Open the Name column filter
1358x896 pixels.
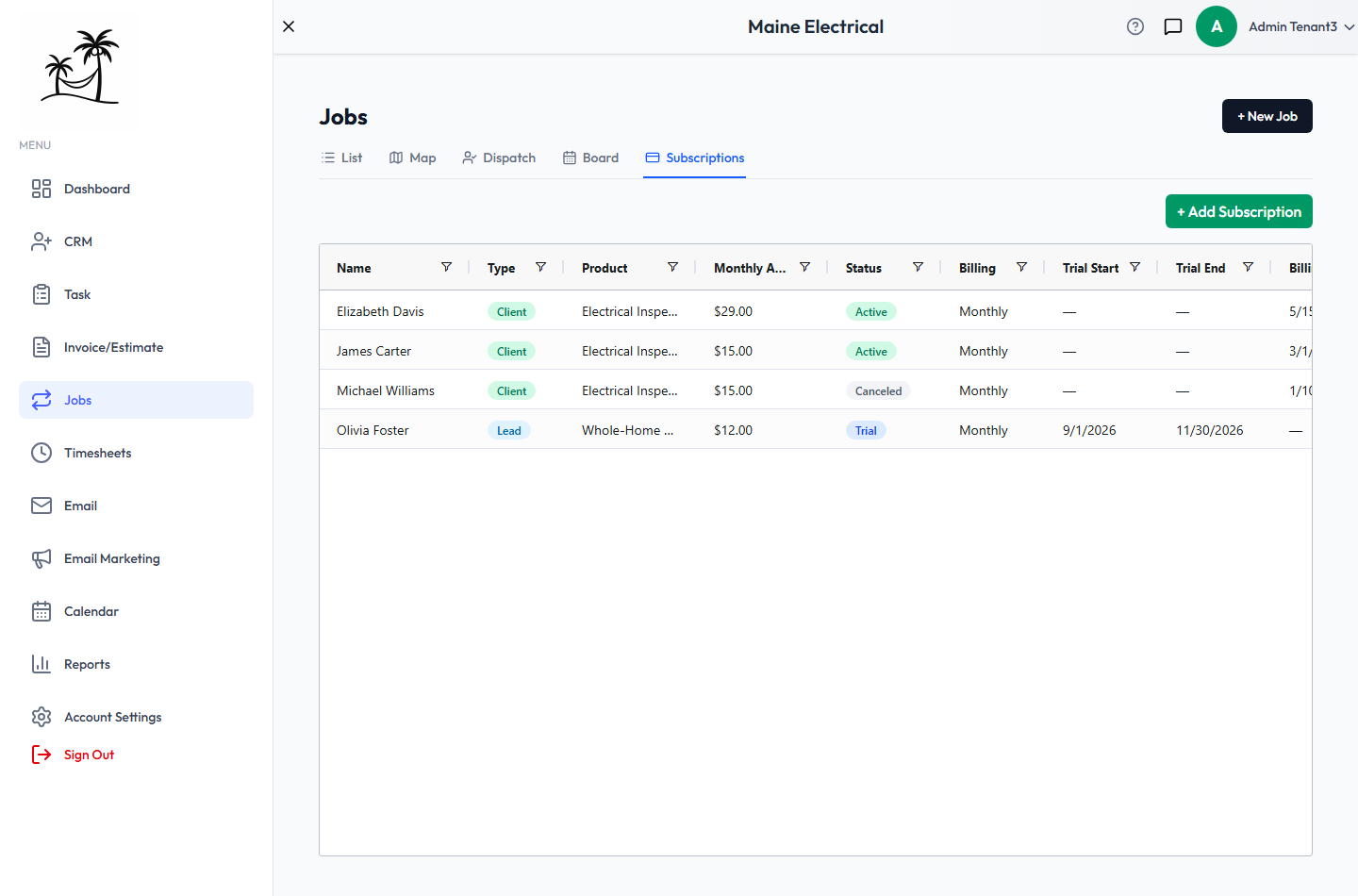446,267
